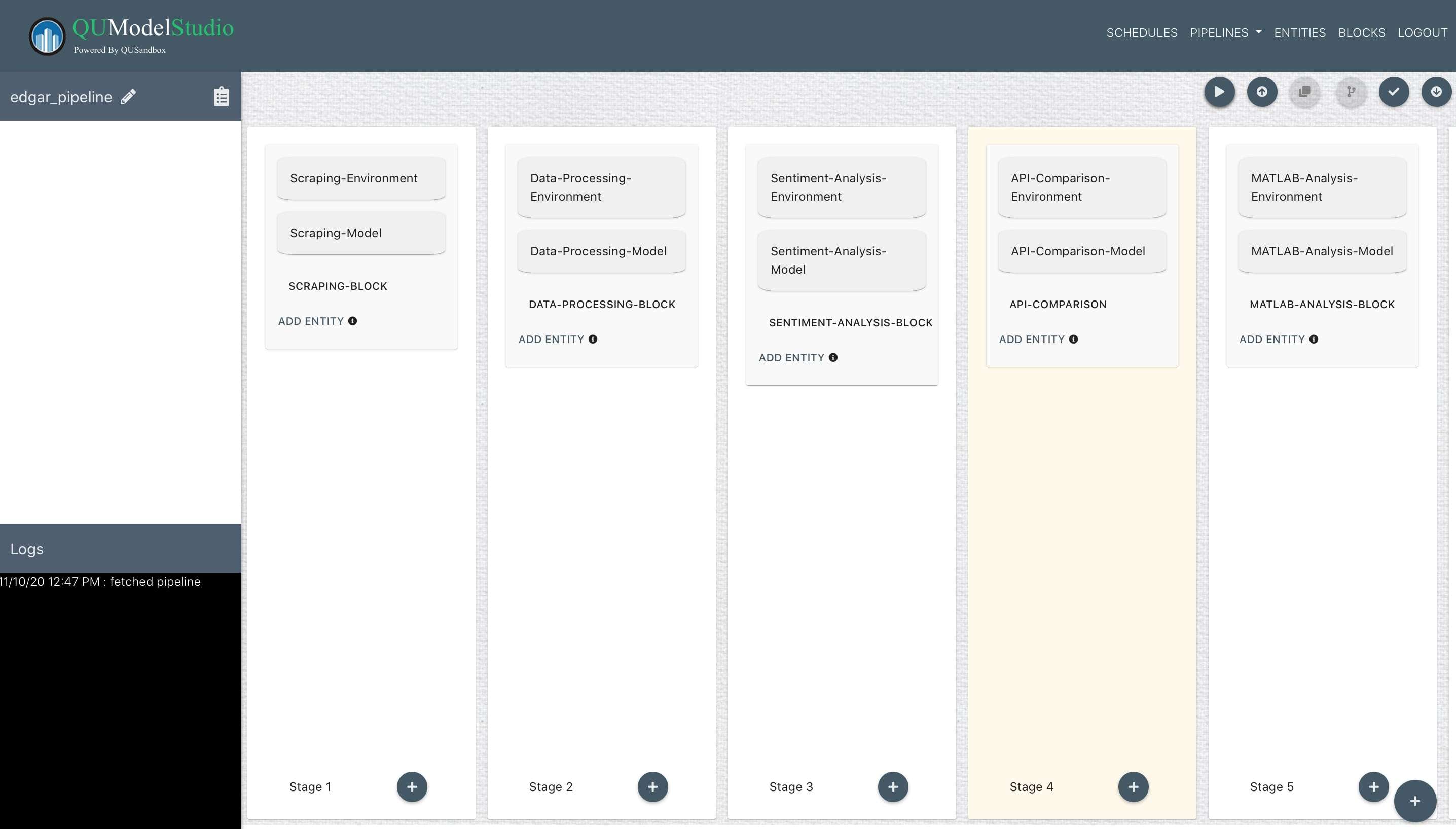This screenshot has height=829, width=1456.
Task: Click the greyed-out branch/fork icon
Action: tap(1351, 92)
